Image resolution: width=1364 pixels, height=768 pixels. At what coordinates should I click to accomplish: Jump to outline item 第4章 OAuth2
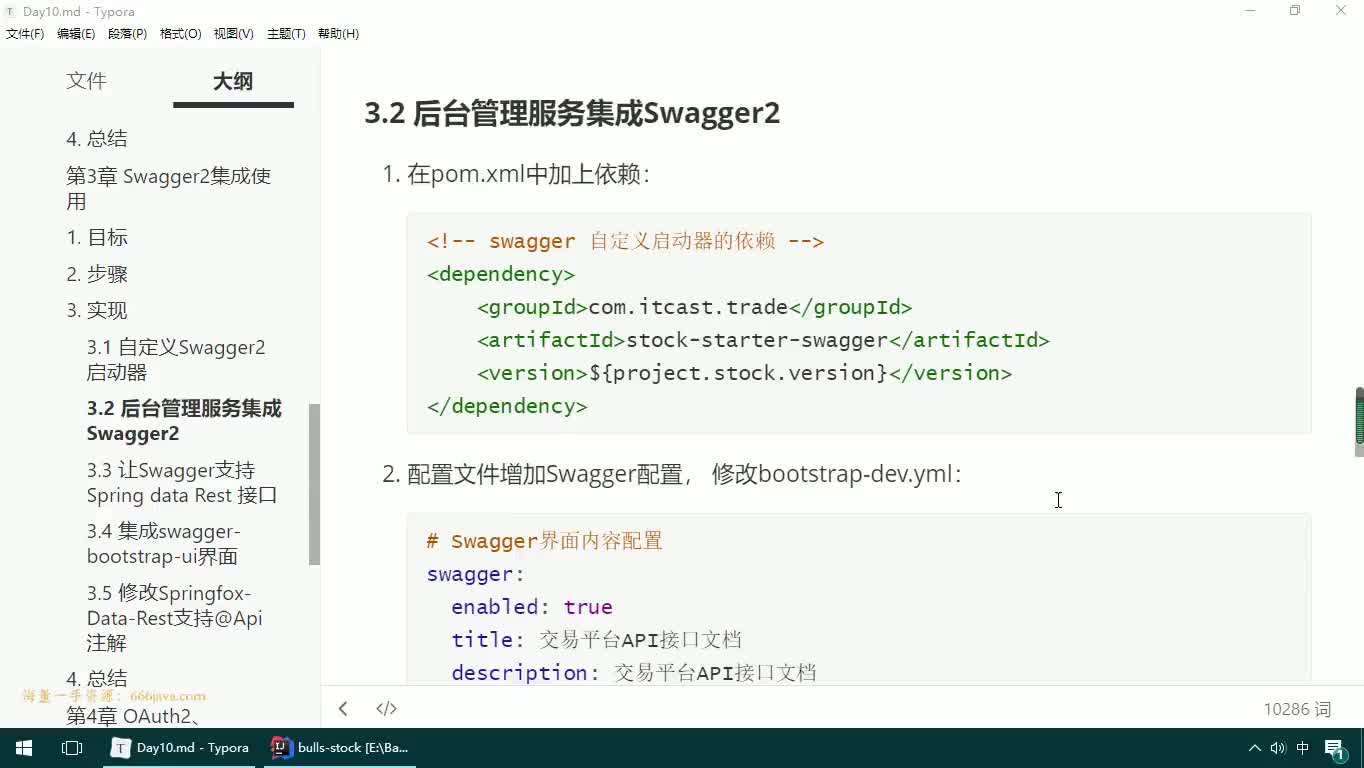coord(134,715)
